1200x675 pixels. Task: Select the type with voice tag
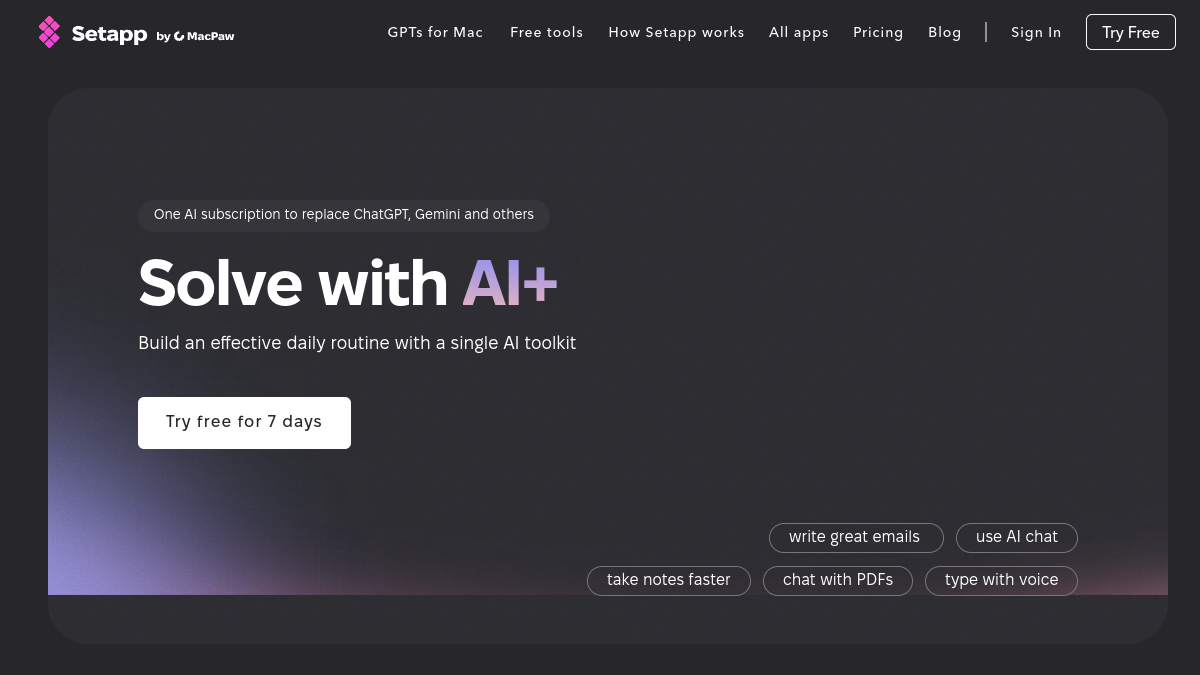1001,580
